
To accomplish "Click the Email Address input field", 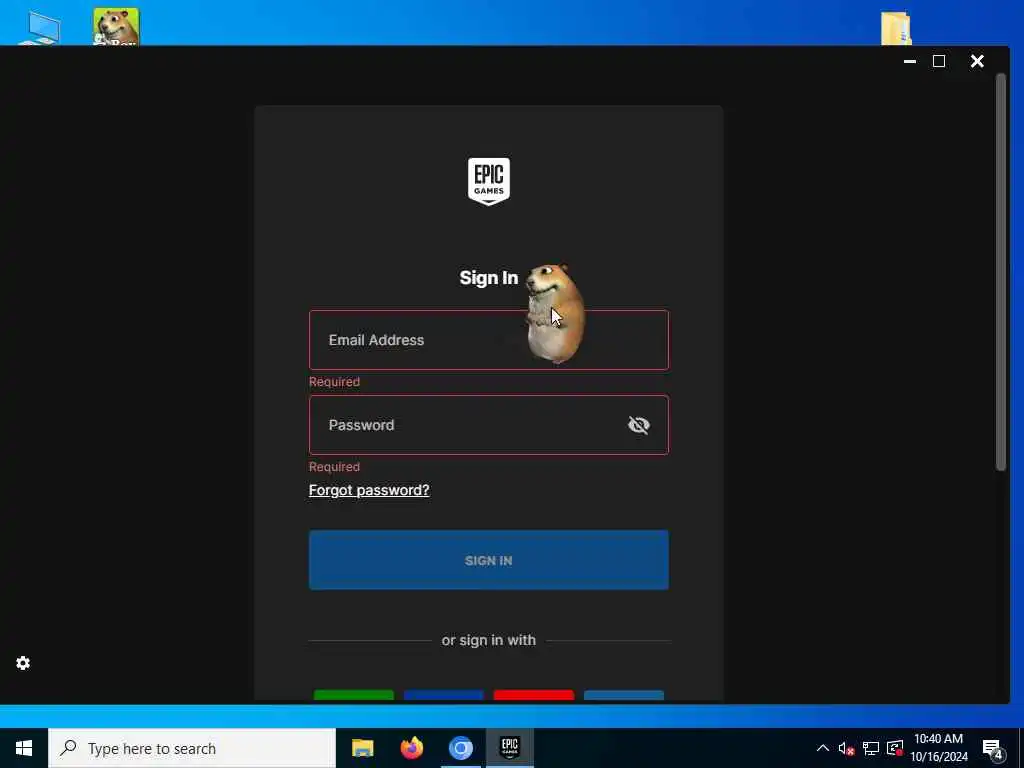I will click(488, 340).
